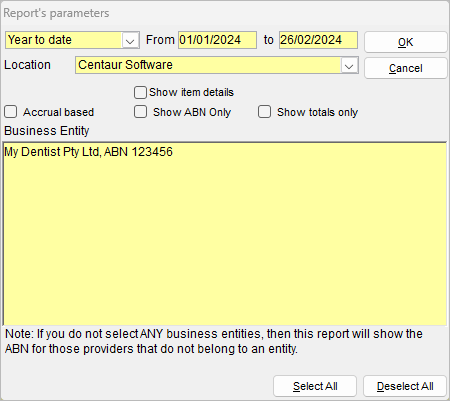Open the Year to date dropdown arrow

pyautogui.click(x=130, y=40)
